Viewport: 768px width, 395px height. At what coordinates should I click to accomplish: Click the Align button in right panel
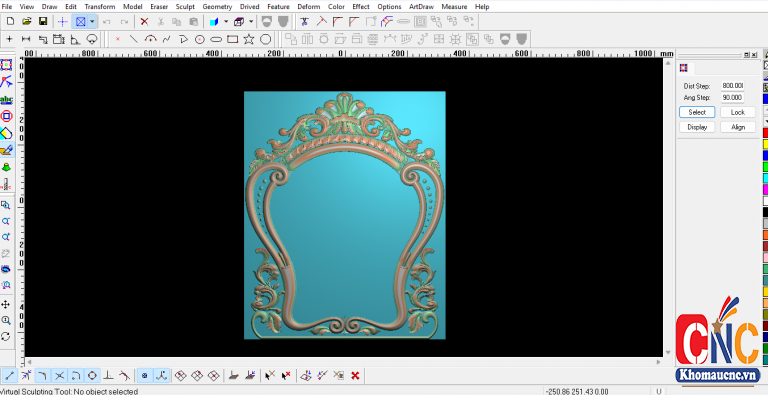pos(738,127)
